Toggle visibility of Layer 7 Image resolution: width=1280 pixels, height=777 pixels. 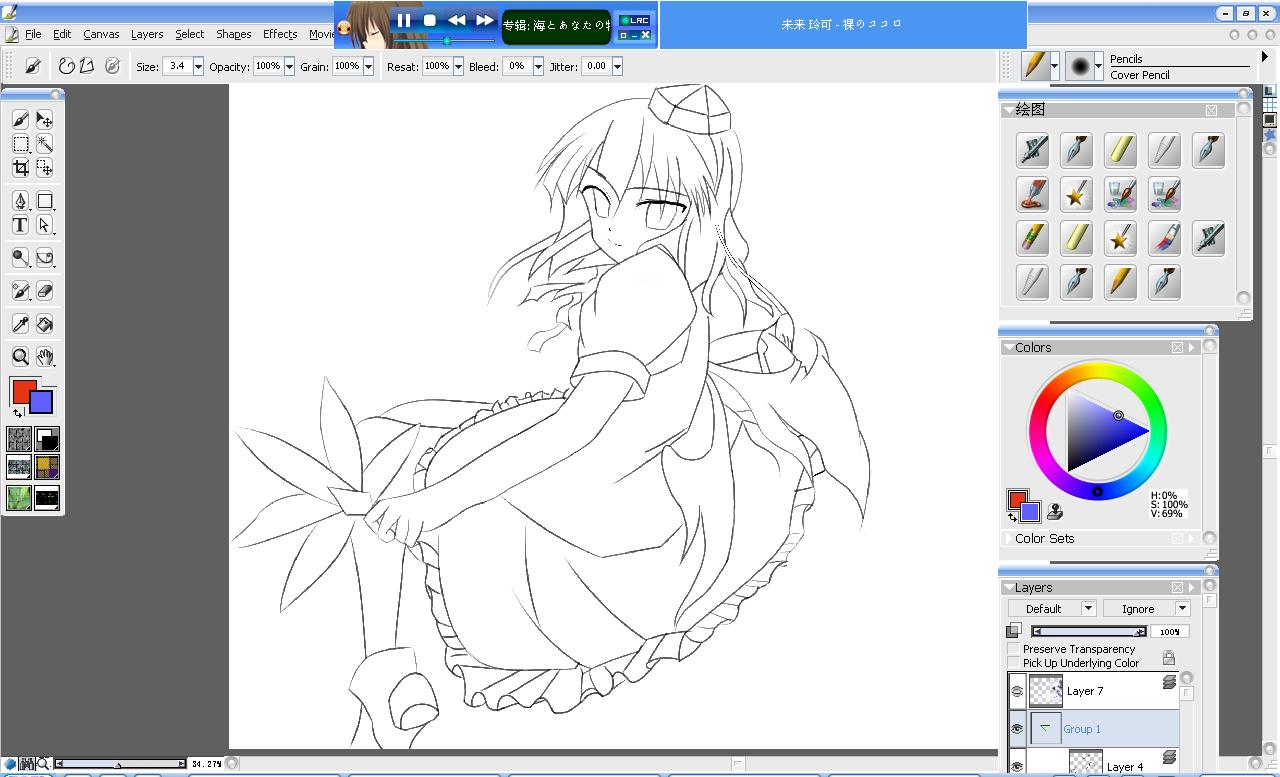(x=1017, y=691)
